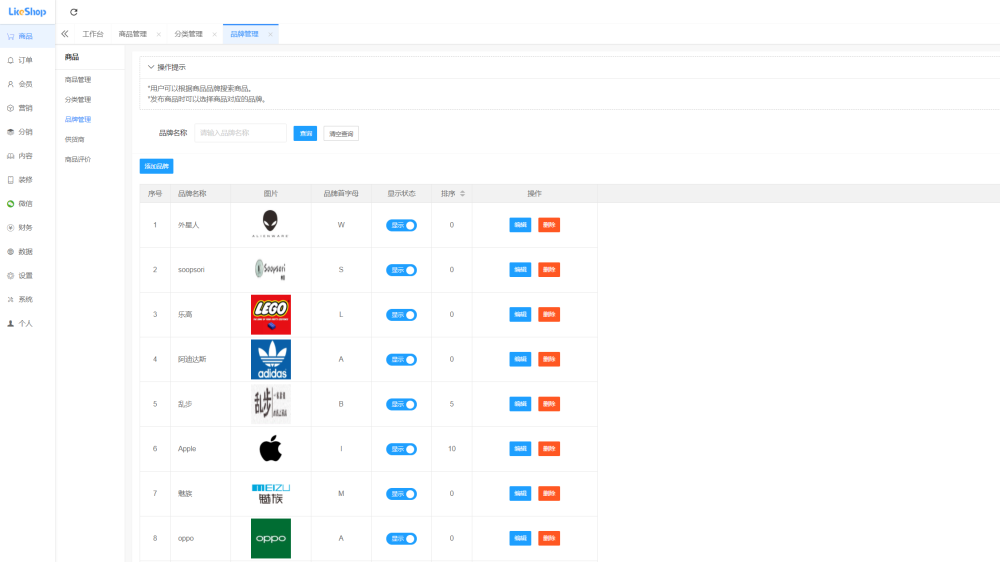Edit the 魅族 brand

pos(520,494)
